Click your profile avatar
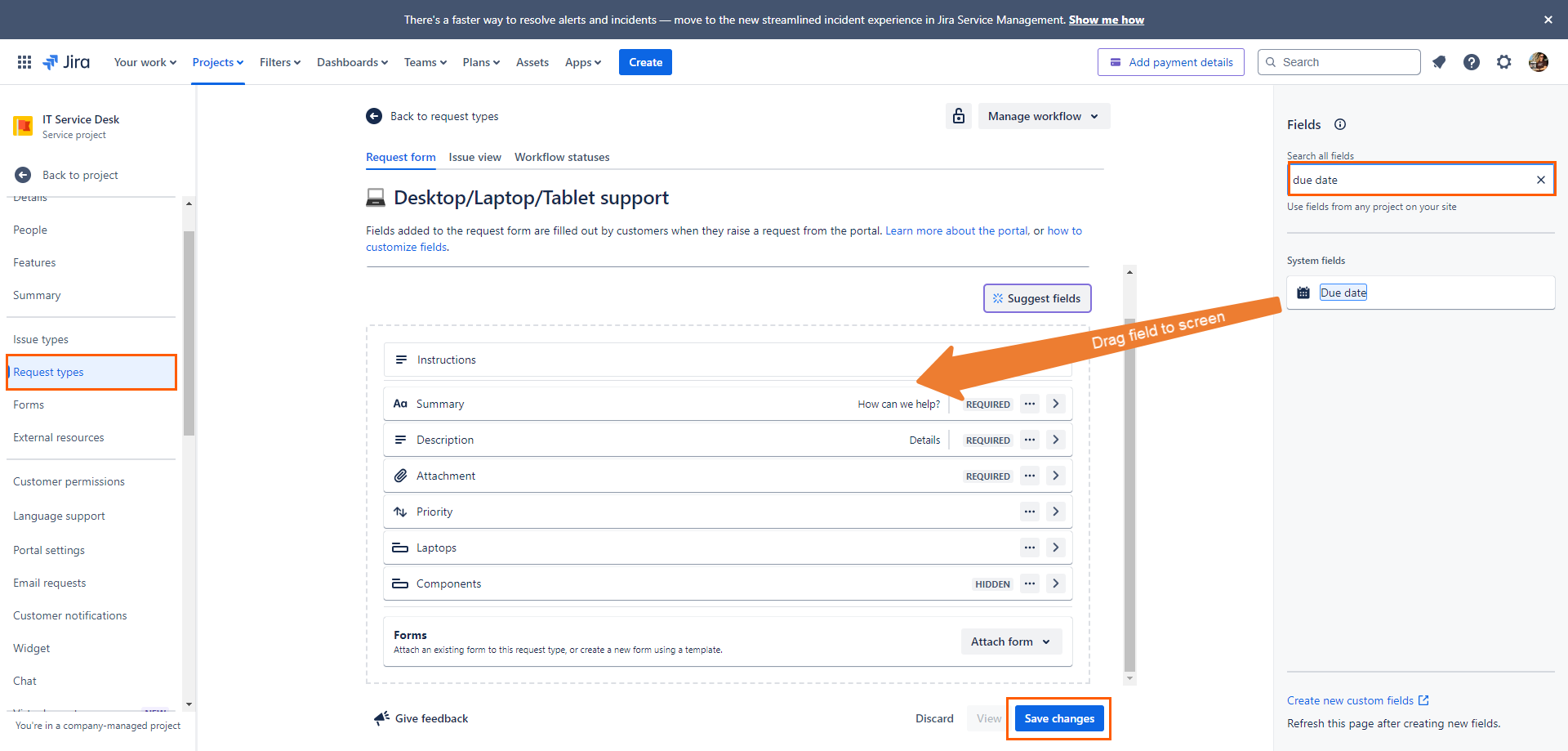This screenshot has height=751, width=1568. click(x=1539, y=62)
